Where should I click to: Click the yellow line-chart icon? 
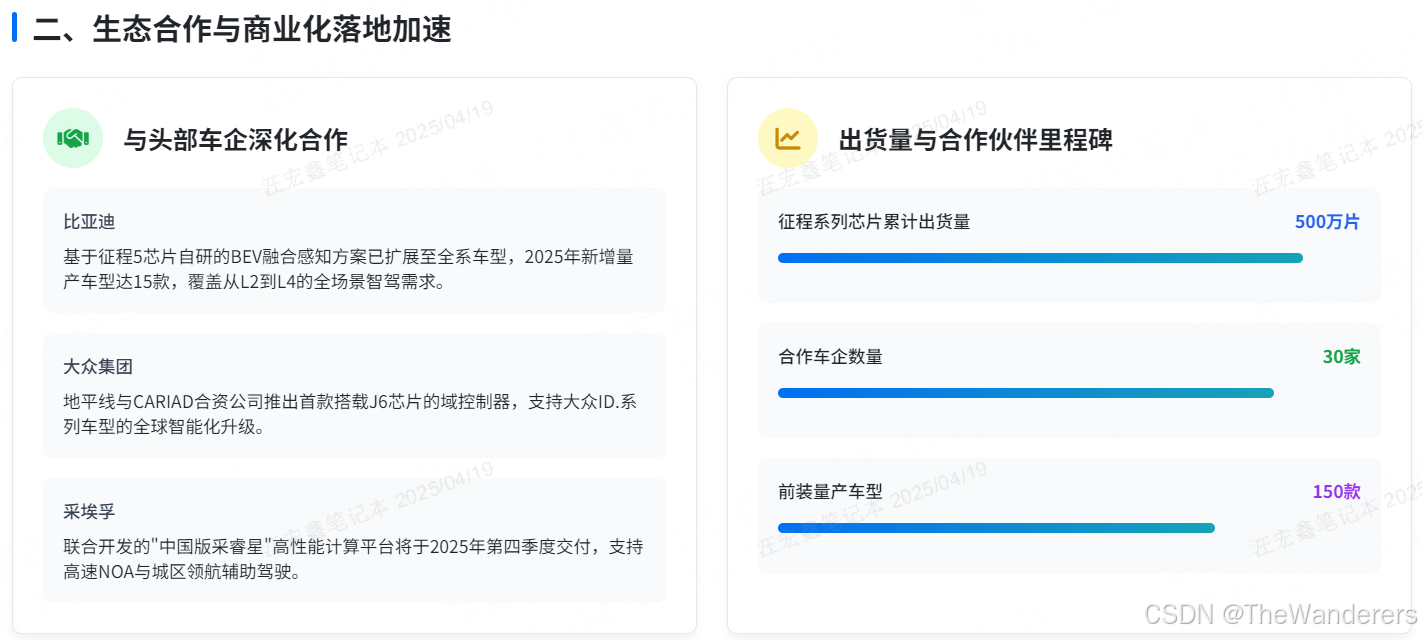click(x=787, y=138)
